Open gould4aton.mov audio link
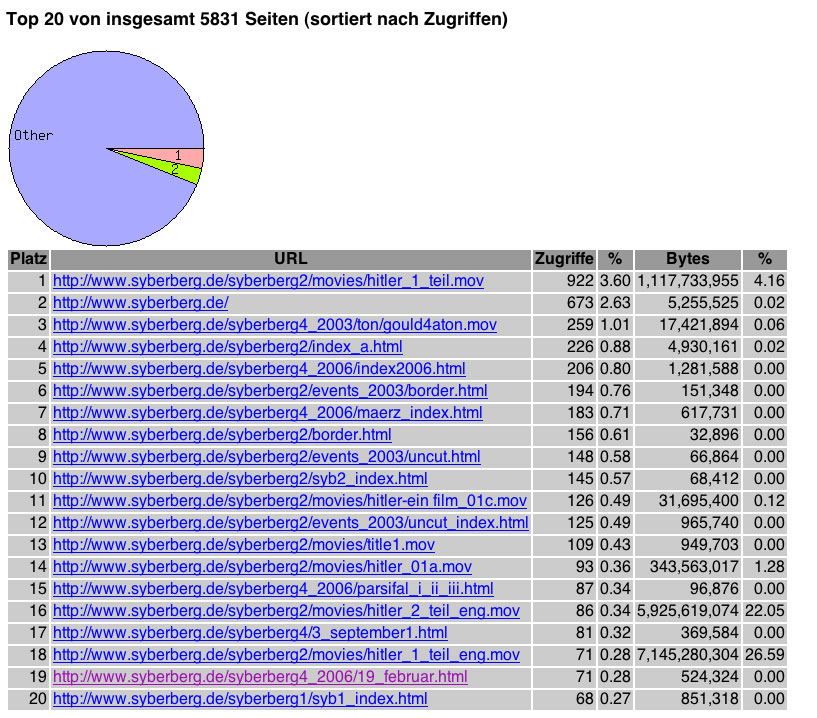This screenshot has width=817, height=718. [275, 325]
